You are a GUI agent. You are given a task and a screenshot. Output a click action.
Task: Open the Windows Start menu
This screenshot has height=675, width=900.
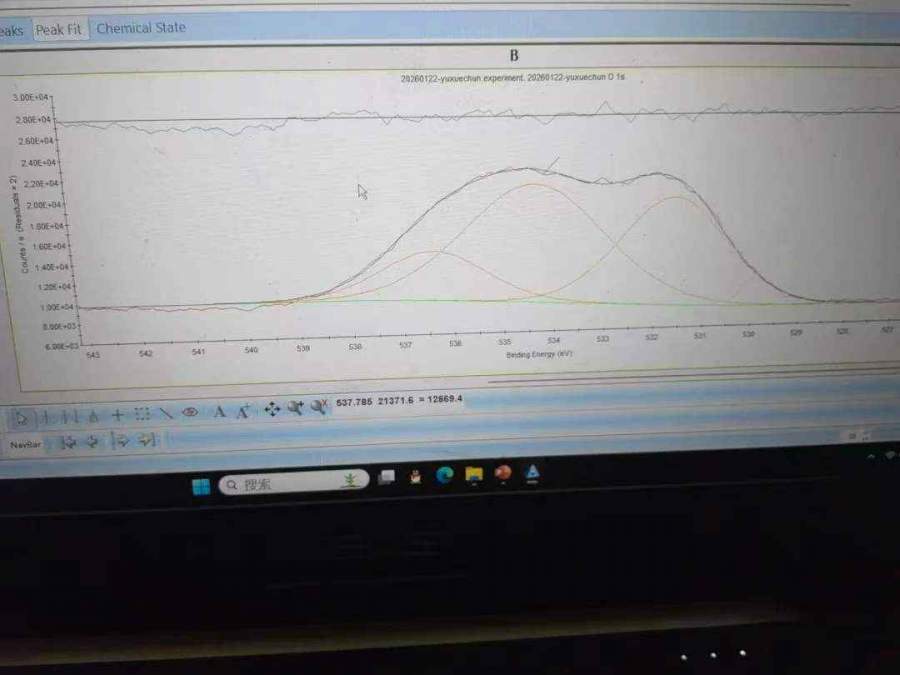click(x=201, y=487)
